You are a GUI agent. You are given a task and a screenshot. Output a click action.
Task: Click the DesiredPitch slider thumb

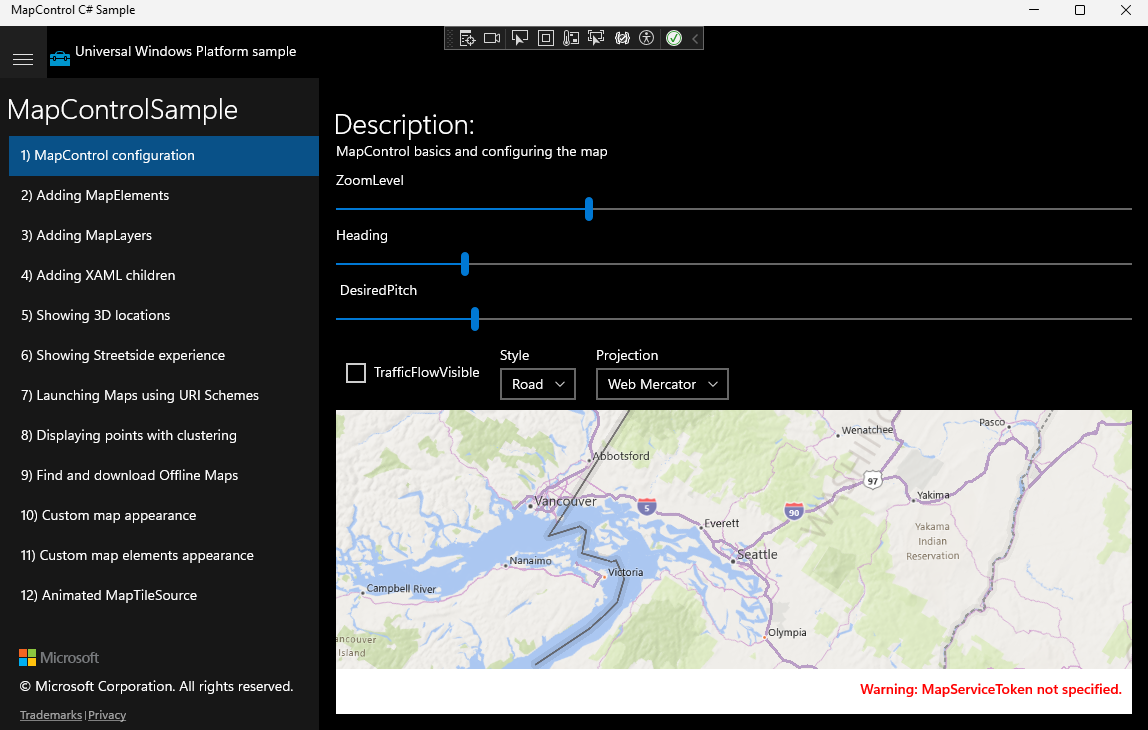(475, 319)
